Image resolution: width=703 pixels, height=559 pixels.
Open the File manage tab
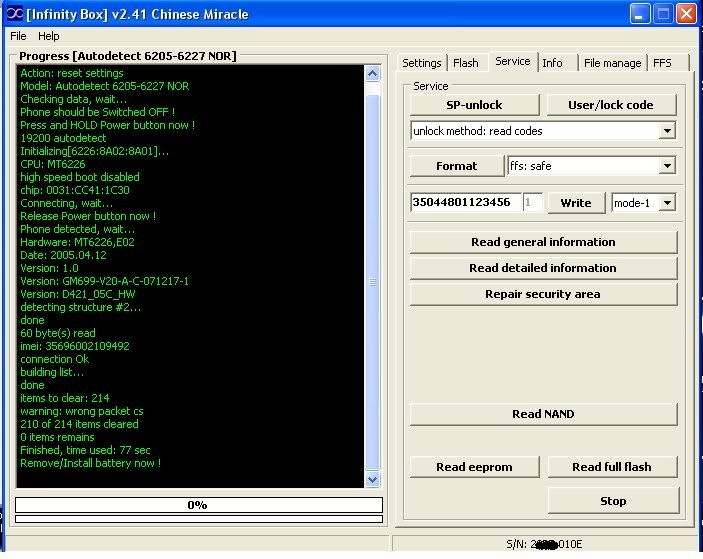click(x=612, y=63)
